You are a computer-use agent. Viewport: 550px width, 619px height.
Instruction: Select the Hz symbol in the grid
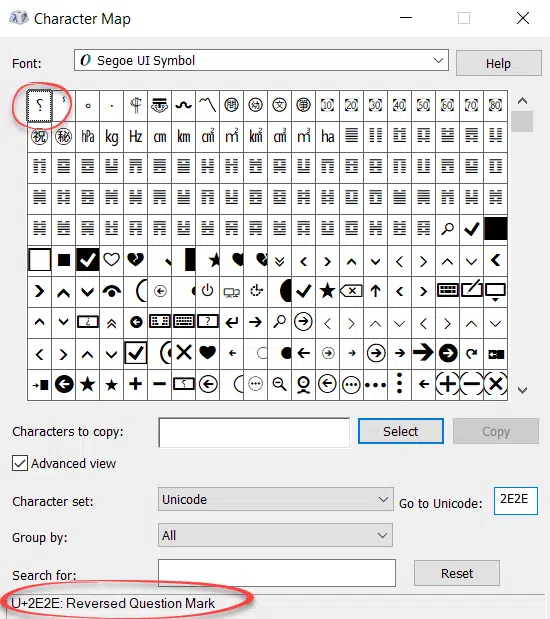pos(135,137)
